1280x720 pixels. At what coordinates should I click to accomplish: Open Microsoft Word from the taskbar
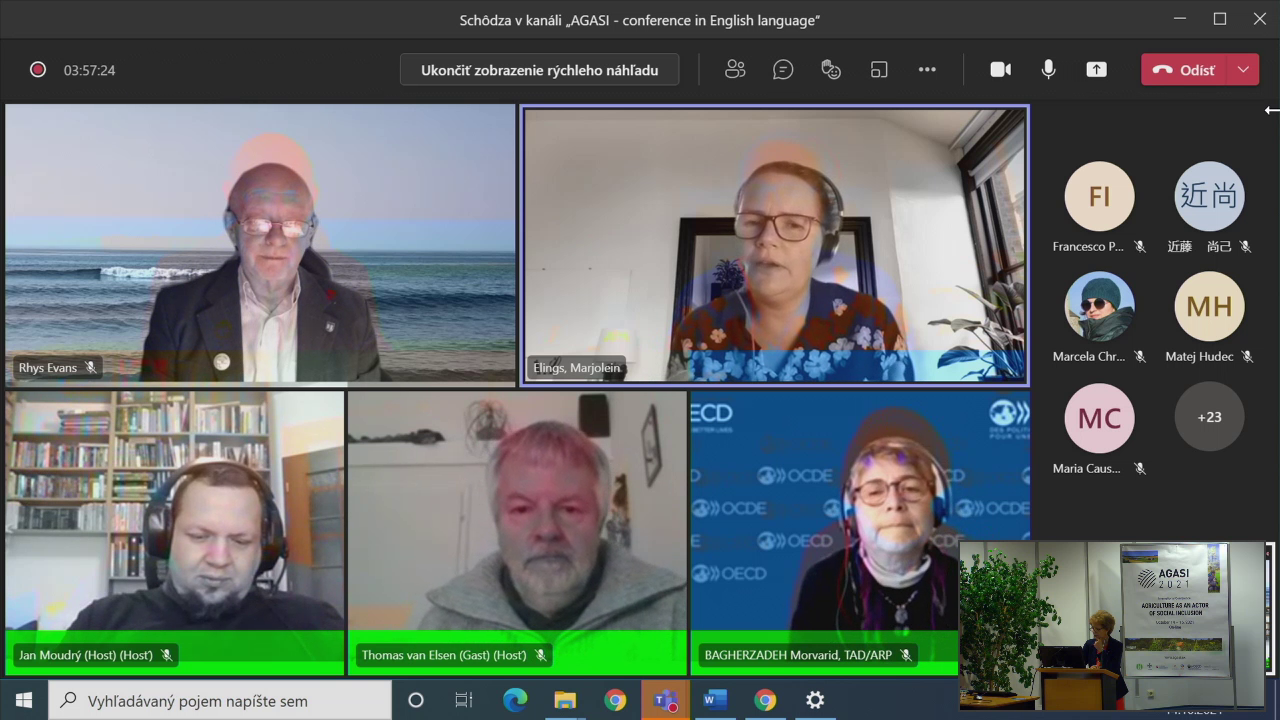click(x=715, y=700)
